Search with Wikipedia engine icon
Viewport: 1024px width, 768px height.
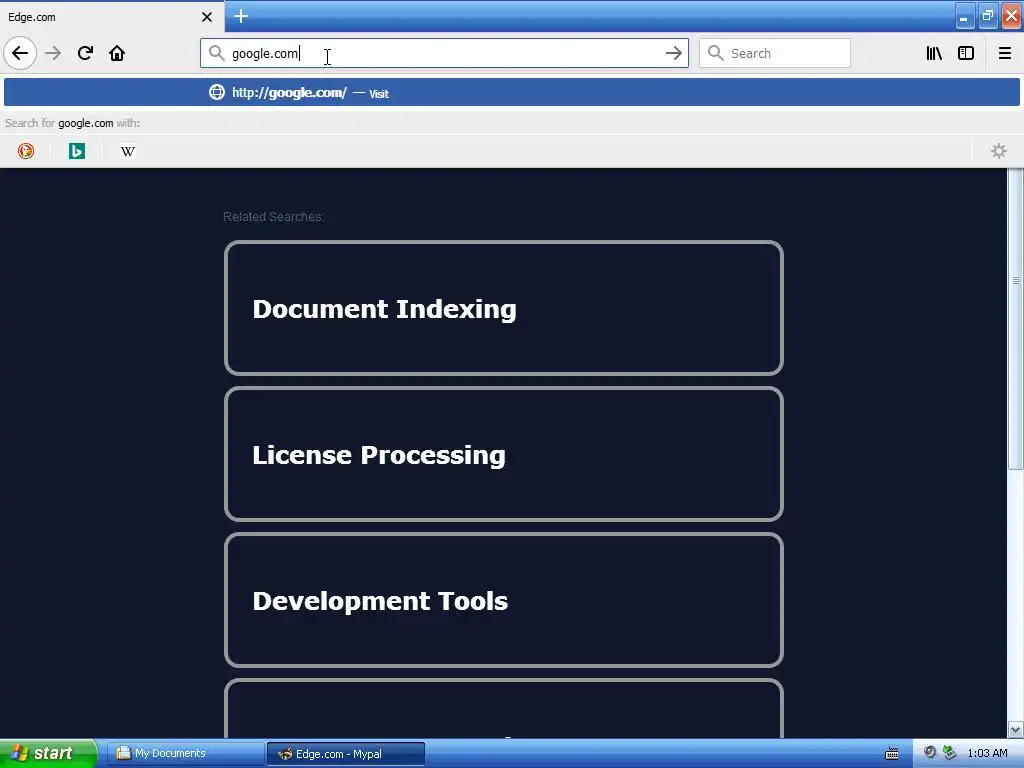click(x=128, y=151)
